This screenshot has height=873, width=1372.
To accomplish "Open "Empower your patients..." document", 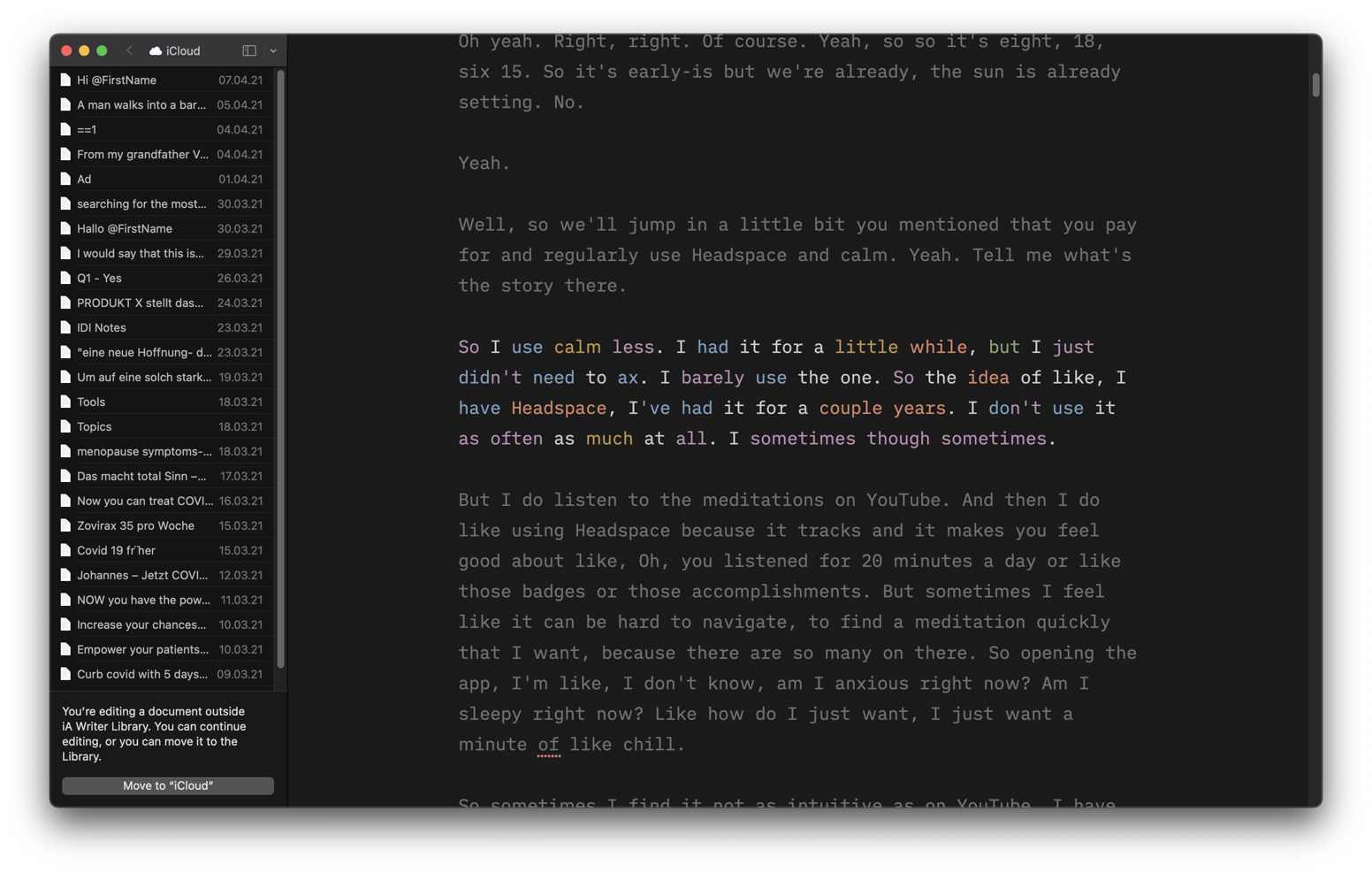I will 162,649.
